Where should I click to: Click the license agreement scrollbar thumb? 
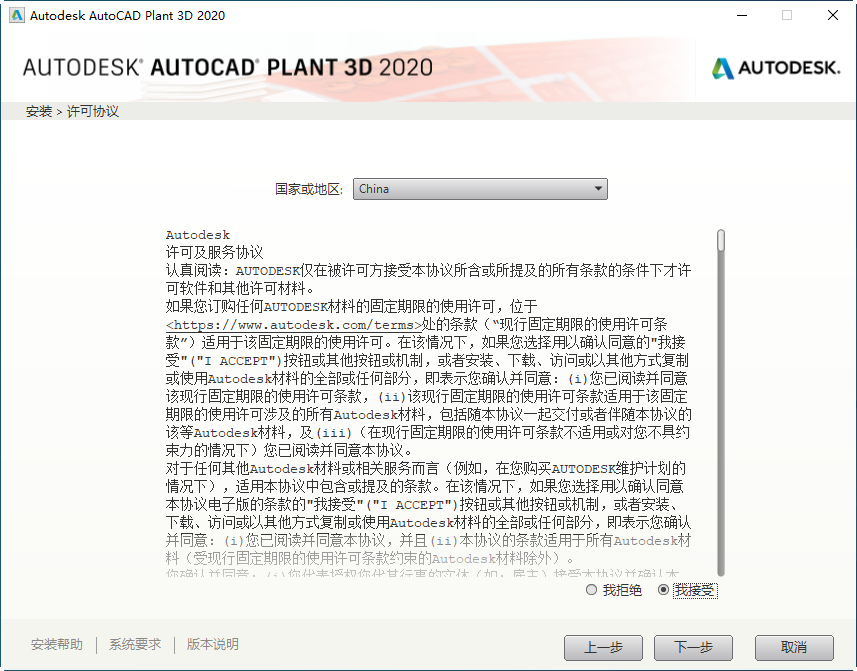[721, 241]
